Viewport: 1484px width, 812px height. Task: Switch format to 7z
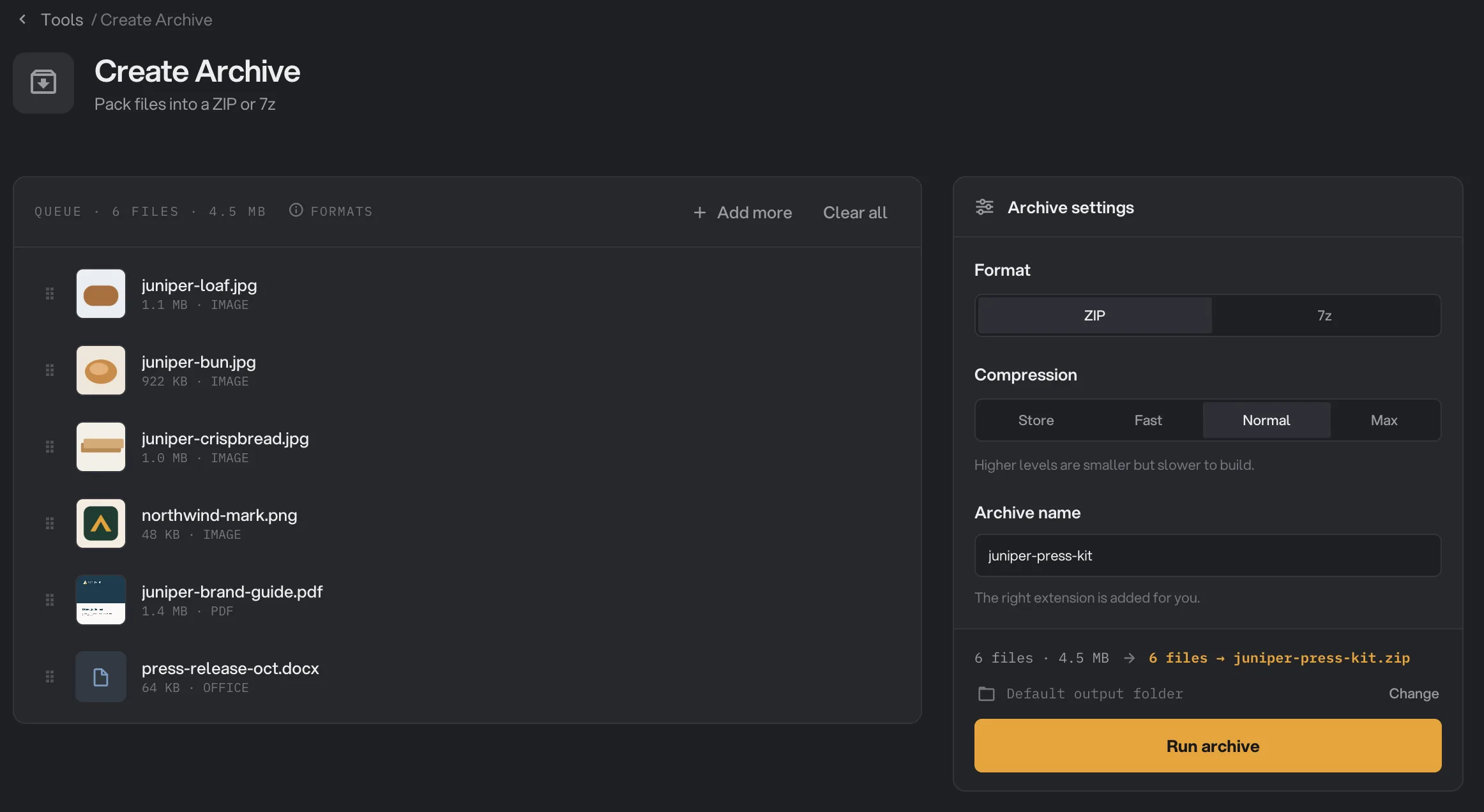[x=1324, y=315]
